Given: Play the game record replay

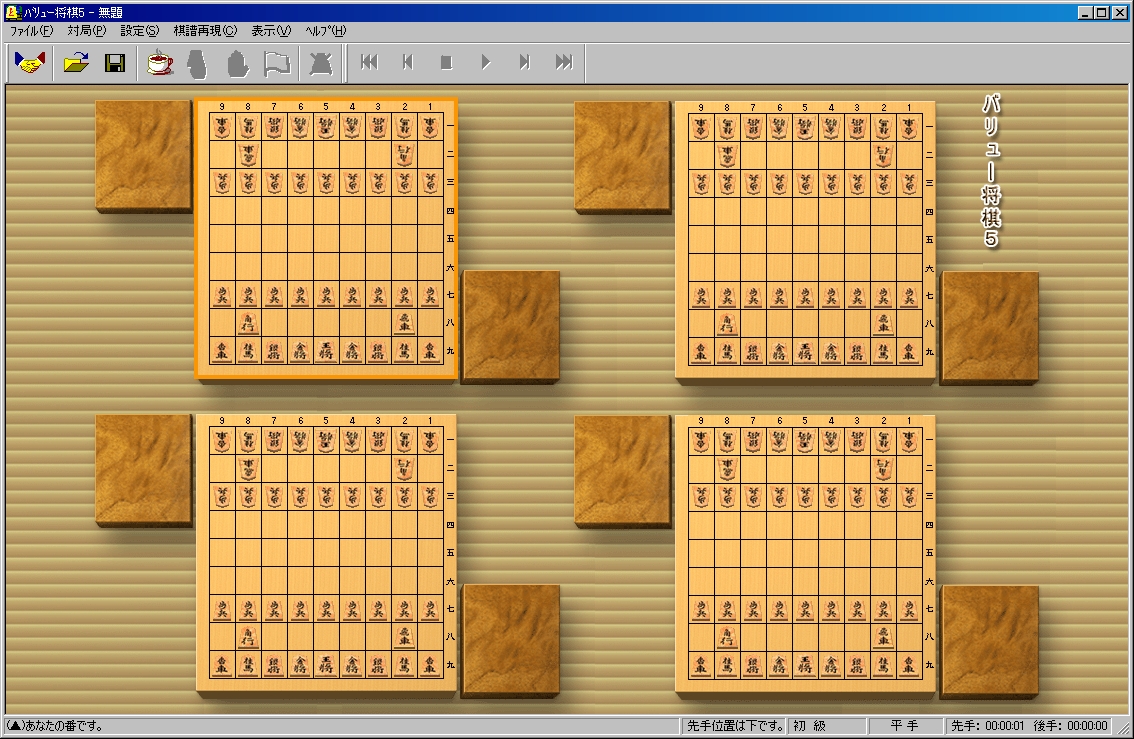Looking at the screenshot, I should coord(486,63).
